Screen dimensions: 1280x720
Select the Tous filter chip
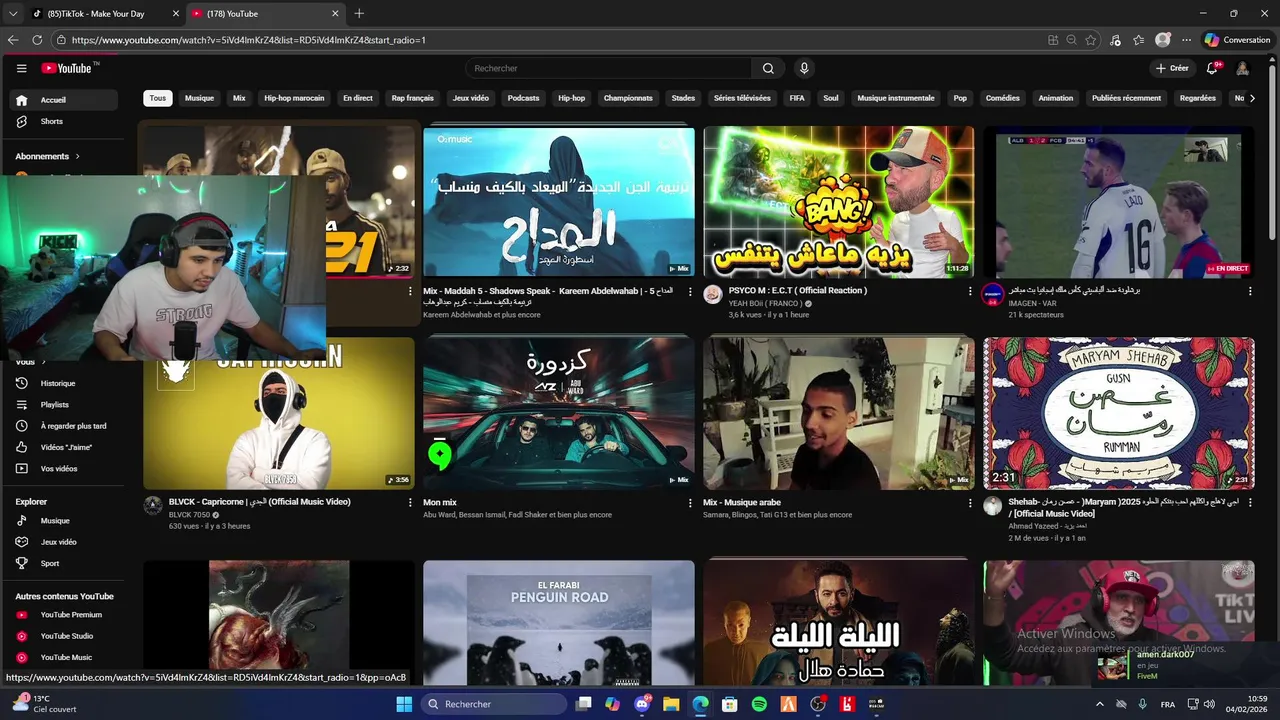click(158, 98)
